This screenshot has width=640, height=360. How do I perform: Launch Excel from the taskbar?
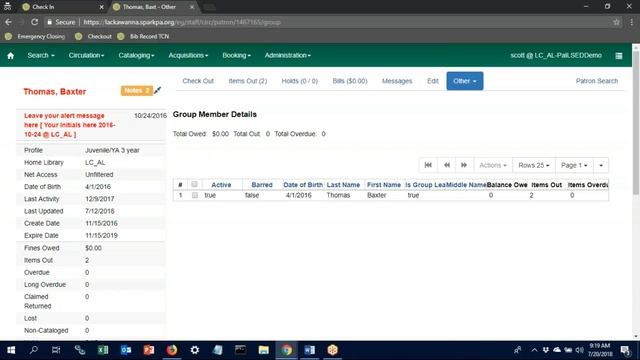(103, 350)
